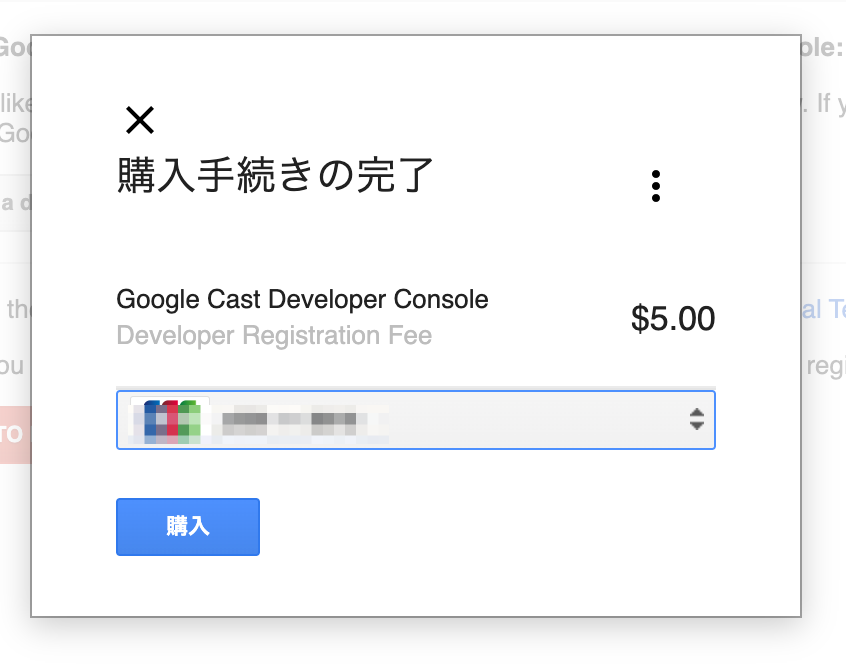Click the JCB card logo icon
Viewport: 846px width, 670px height.
click(170, 420)
